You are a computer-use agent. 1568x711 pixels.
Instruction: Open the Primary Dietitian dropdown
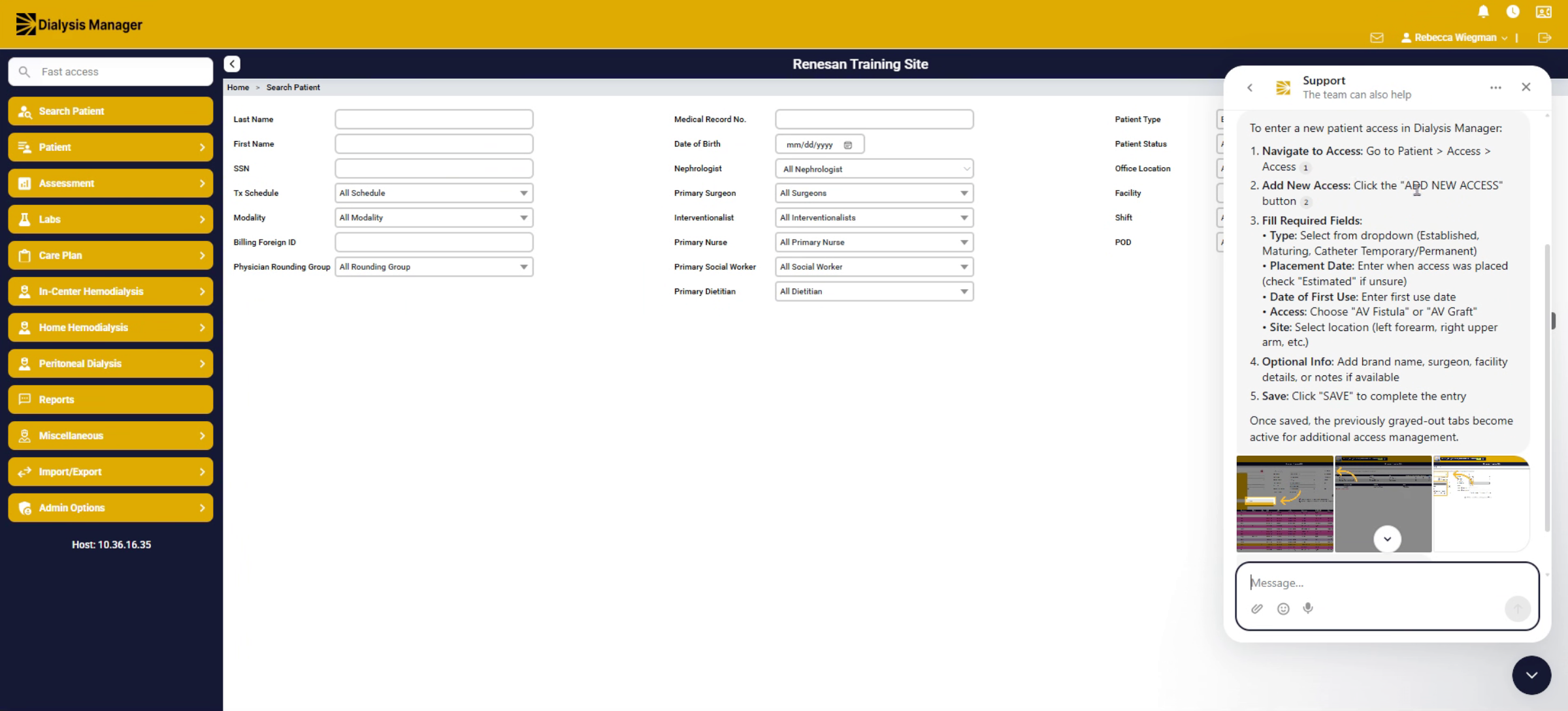click(874, 292)
